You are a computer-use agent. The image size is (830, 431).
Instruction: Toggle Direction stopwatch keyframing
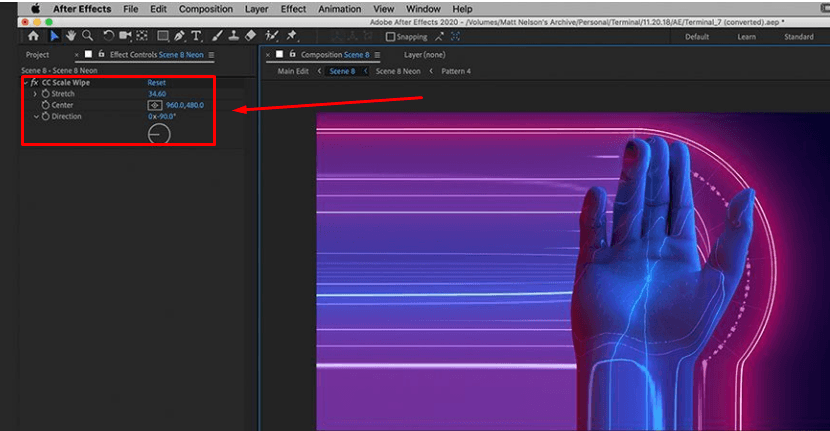(46, 116)
